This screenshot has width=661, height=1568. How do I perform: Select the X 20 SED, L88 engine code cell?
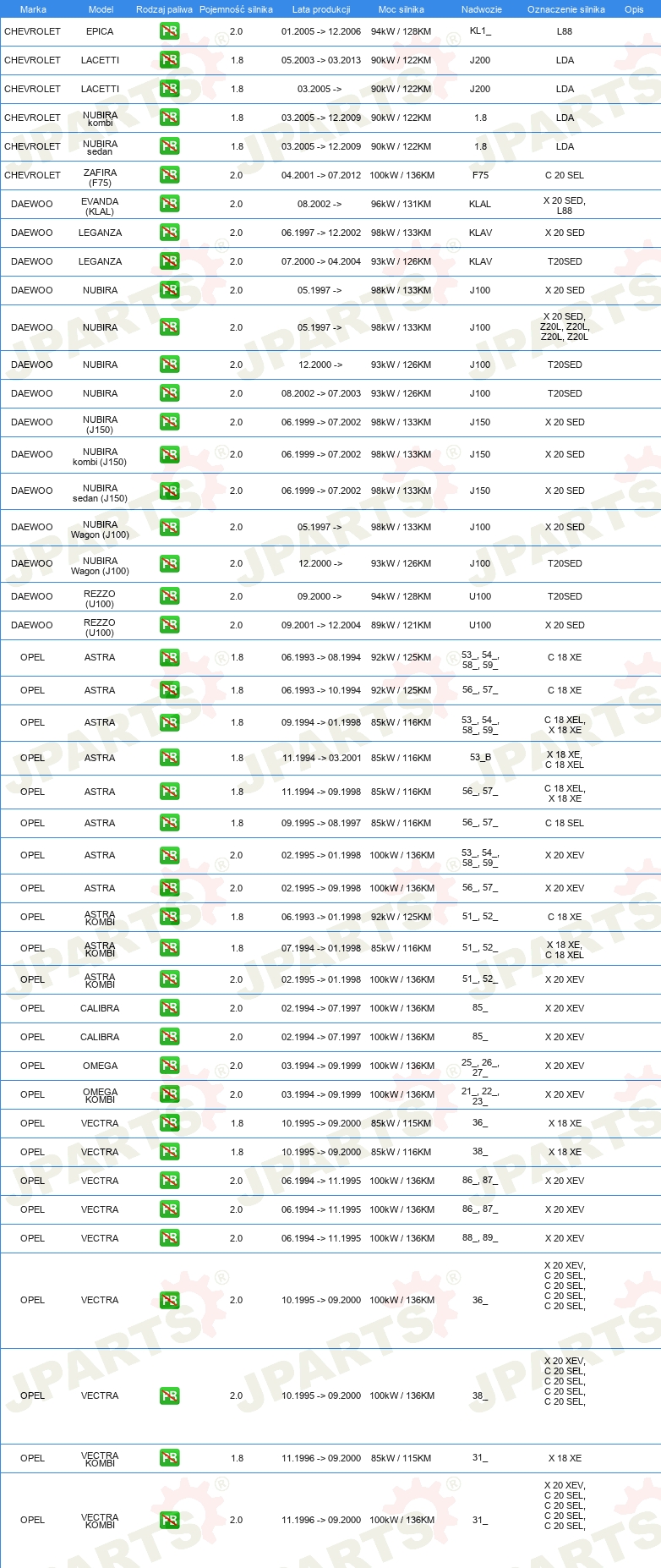click(565, 206)
